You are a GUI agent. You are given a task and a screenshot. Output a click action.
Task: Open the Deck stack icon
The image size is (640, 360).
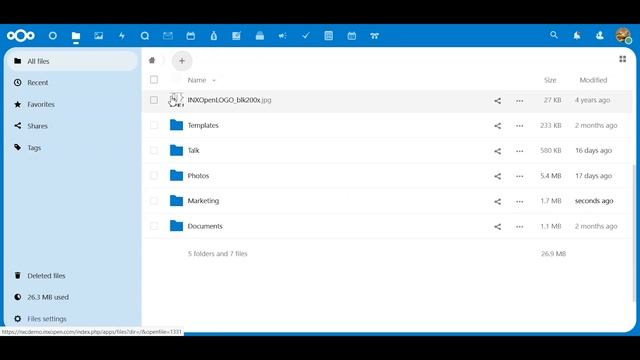pyautogui.click(x=260, y=36)
